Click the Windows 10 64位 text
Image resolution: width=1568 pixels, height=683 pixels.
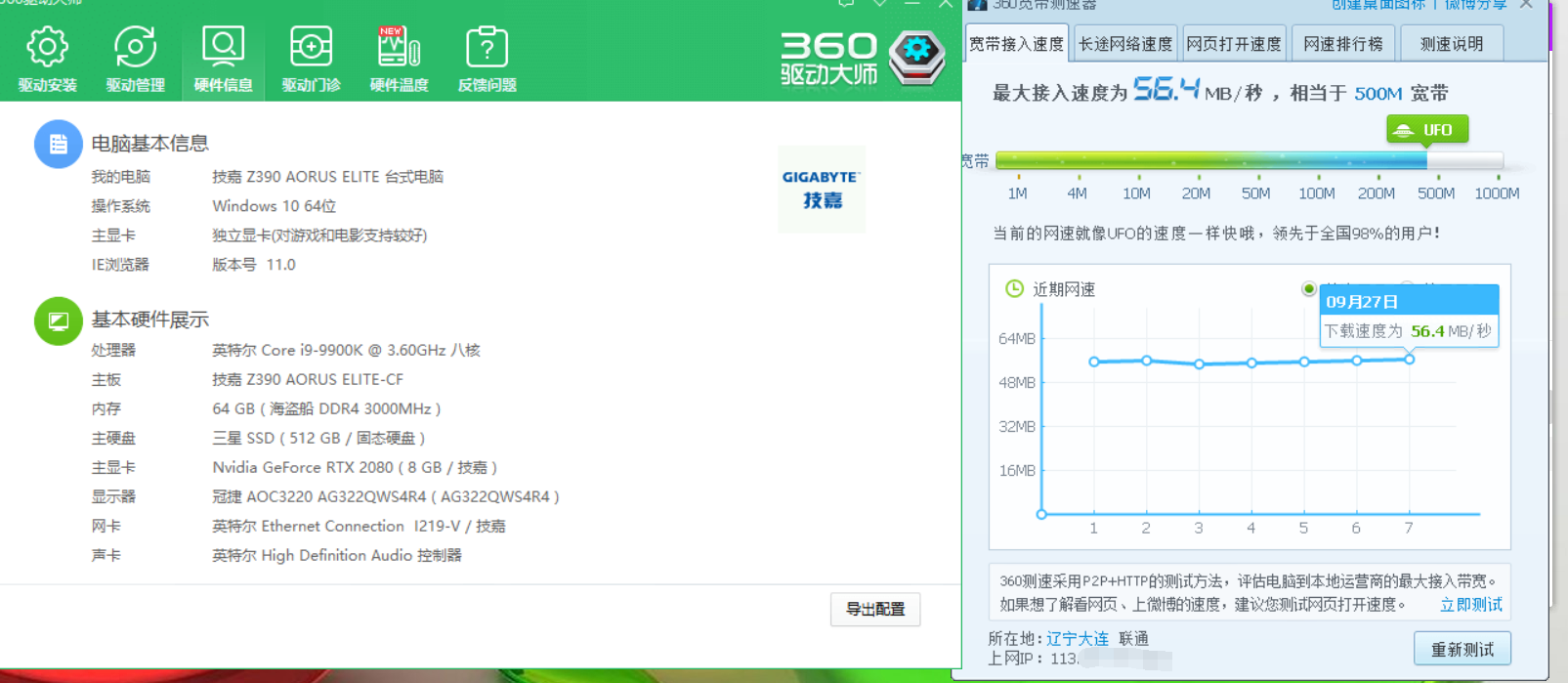(x=275, y=206)
